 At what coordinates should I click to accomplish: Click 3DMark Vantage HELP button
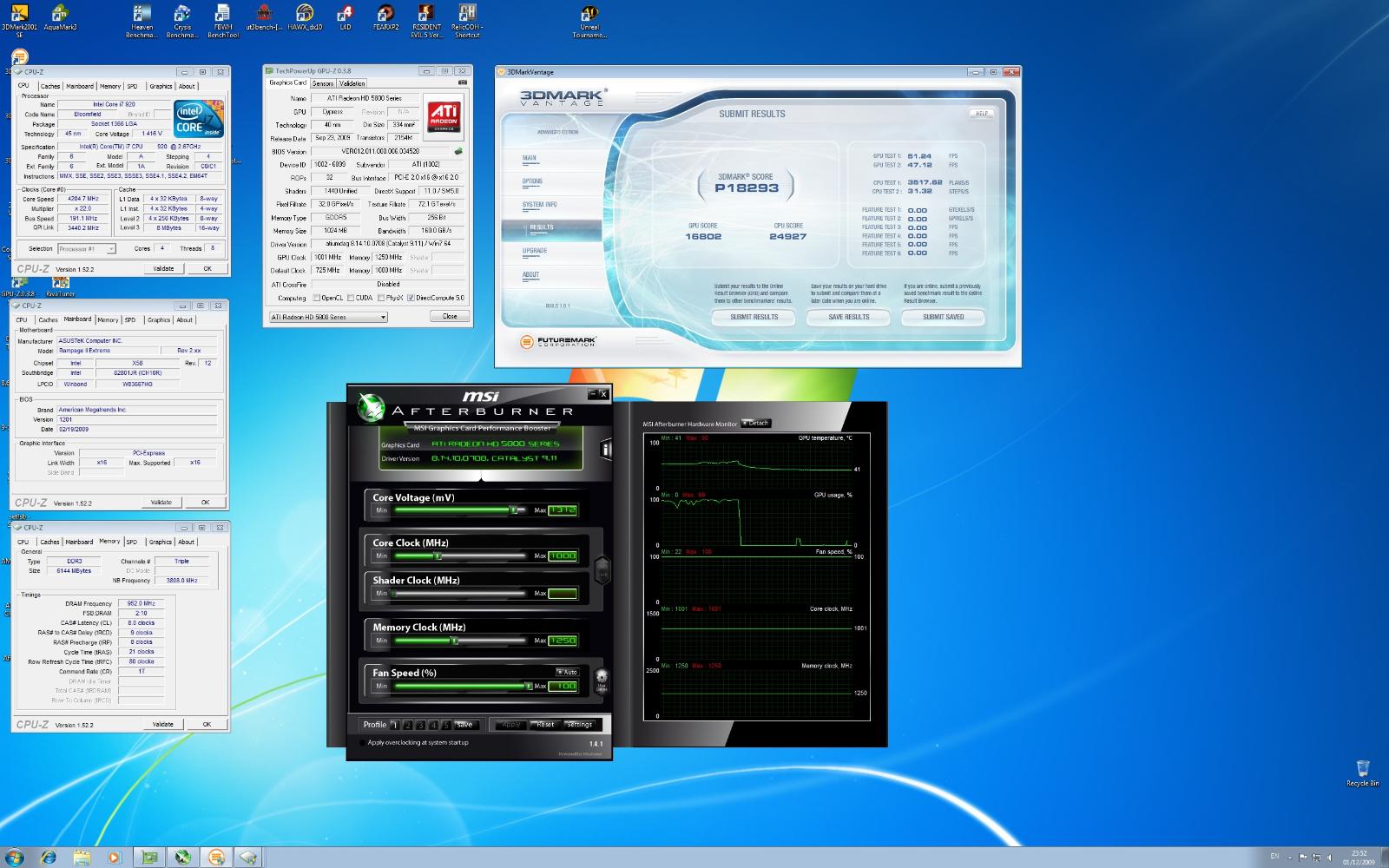point(981,114)
